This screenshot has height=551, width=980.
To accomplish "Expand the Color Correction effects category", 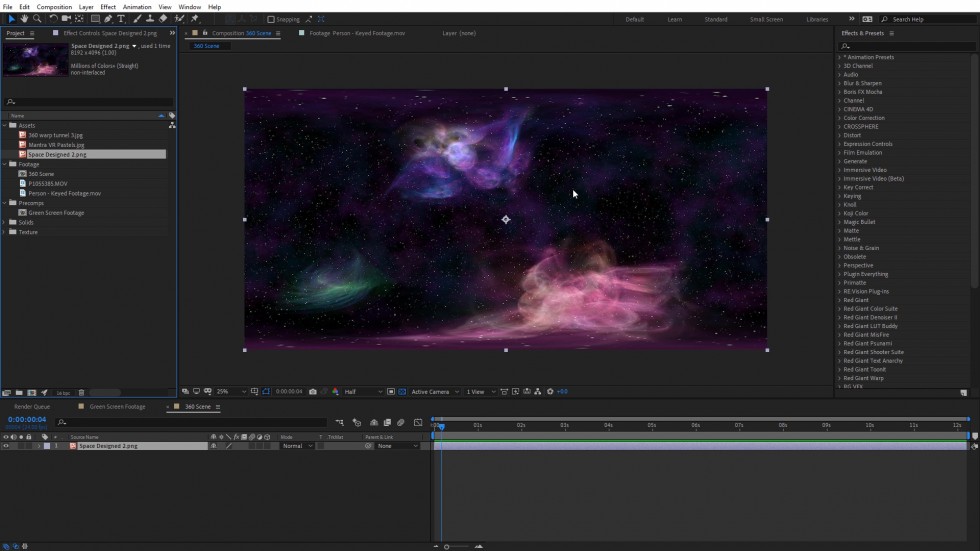I will coord(863,118).
